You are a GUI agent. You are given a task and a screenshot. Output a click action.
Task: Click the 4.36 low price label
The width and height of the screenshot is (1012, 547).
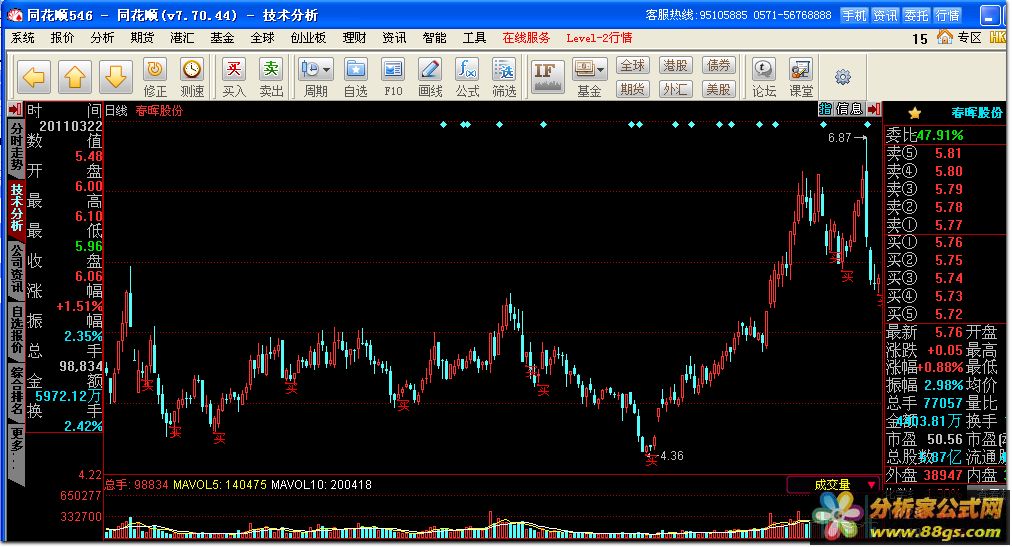(x=672, y=456)
